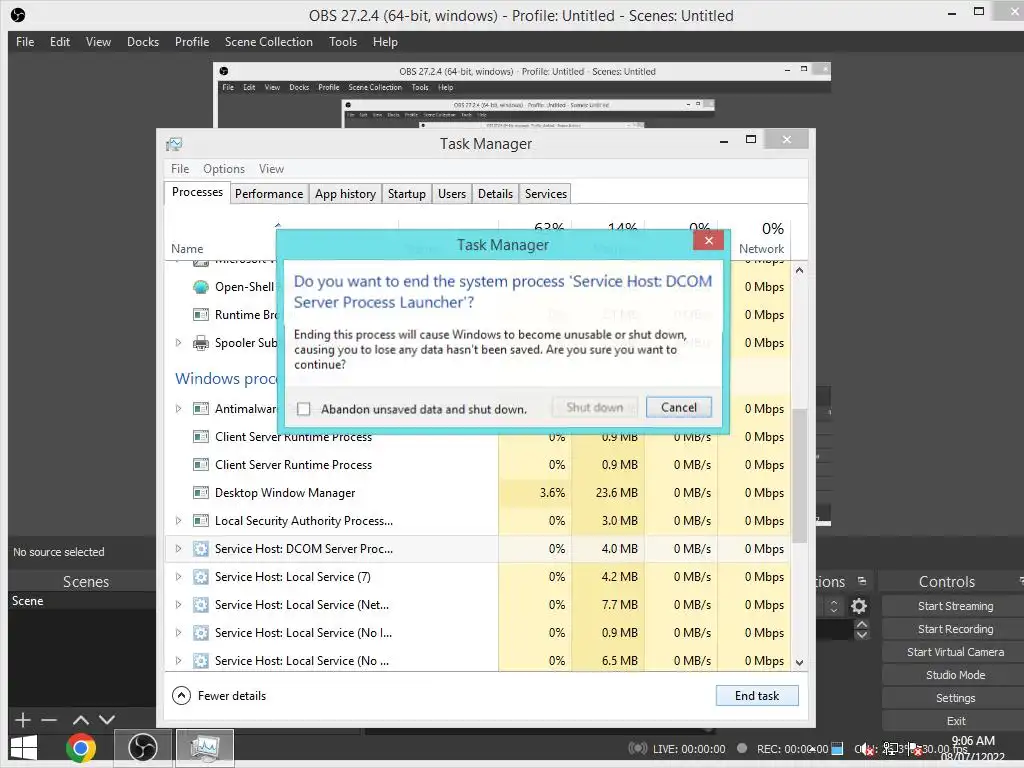Open Chrome from the taskbar
This screenshot has width=1024, height=768.
81,748
